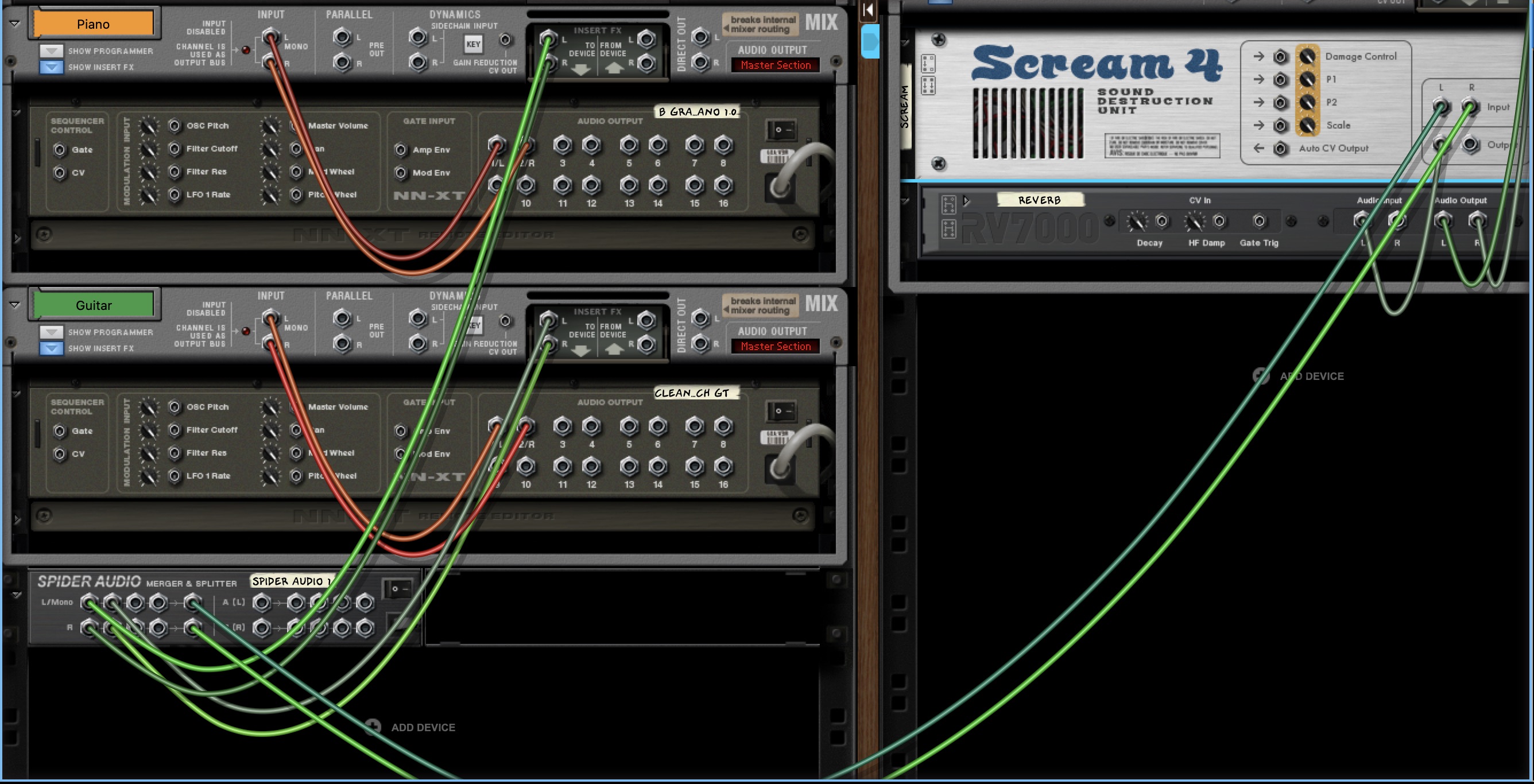Click the Guitar NN-XT LFO 1 Rate jack
The image size is (1534, 784).
coord(175,476)
